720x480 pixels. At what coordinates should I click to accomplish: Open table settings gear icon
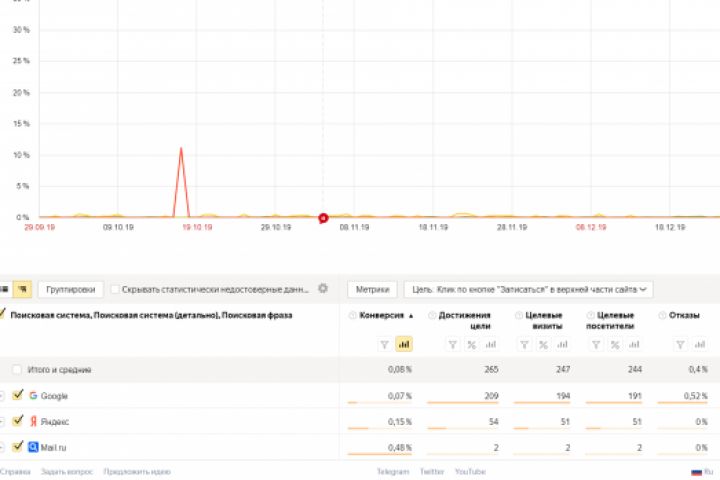pyautogui.click(x=323, y=289)
